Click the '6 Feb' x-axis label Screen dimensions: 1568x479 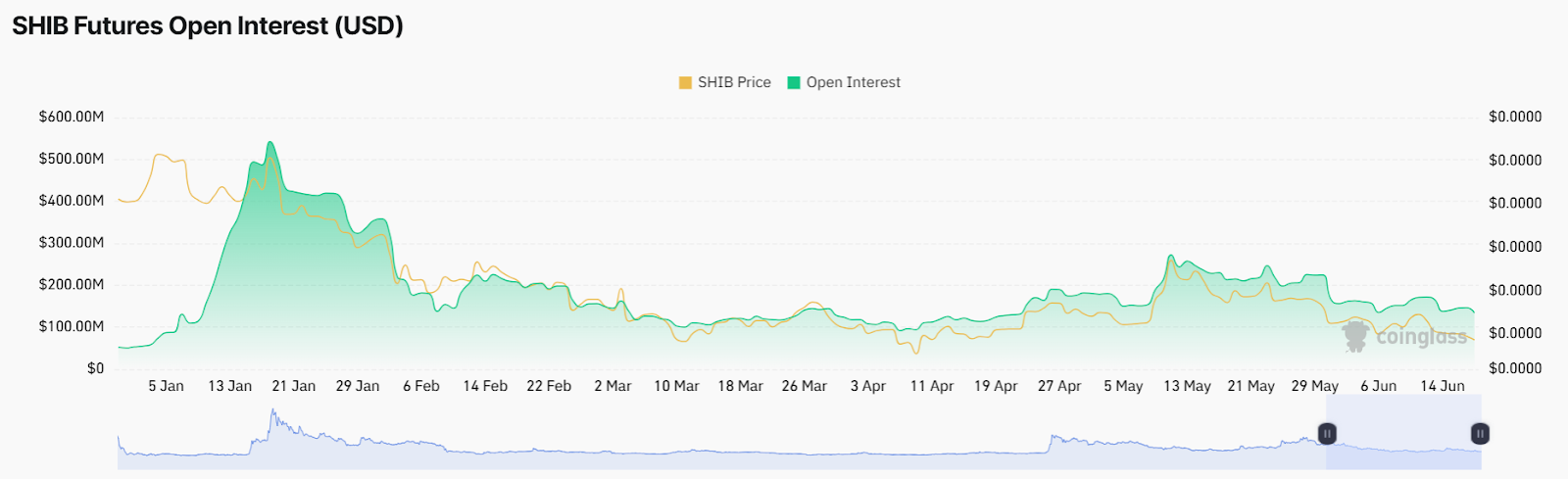point(421,386)
